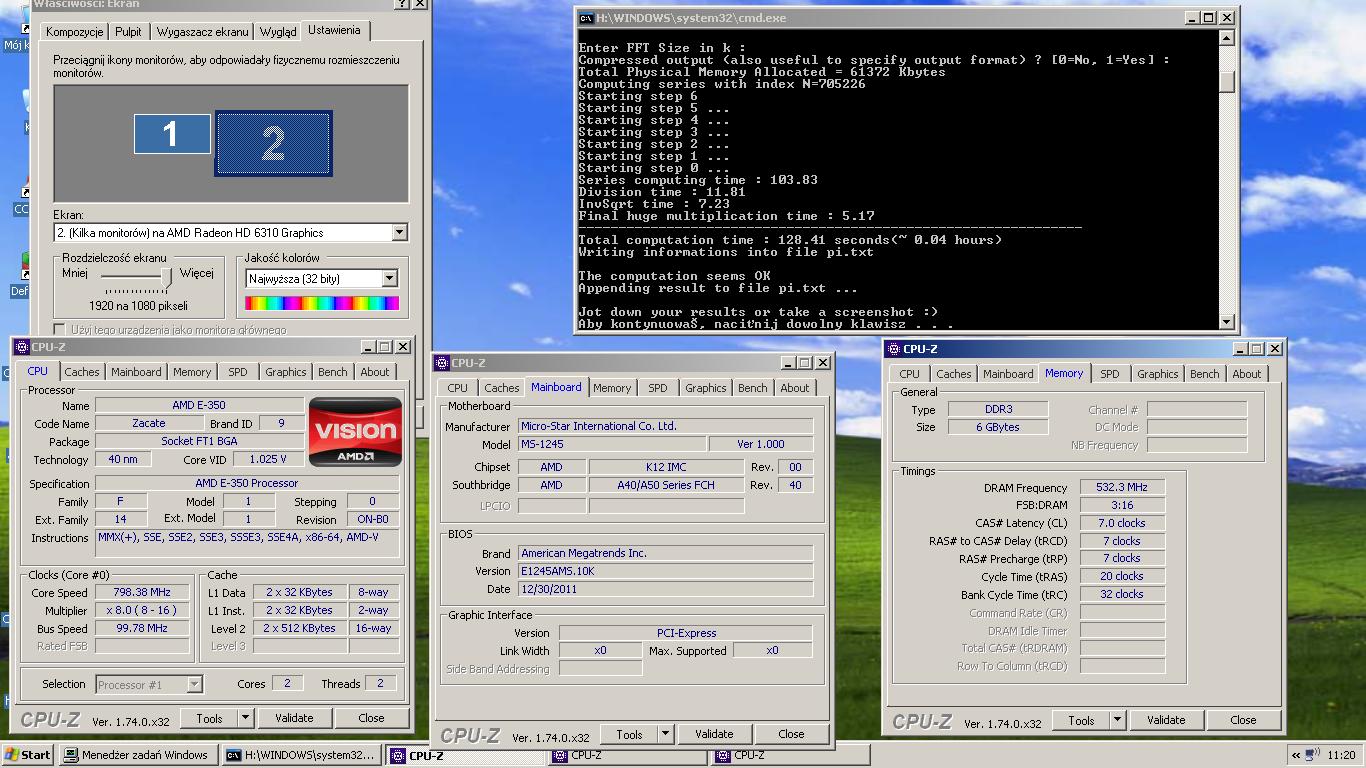Viewport: 1366px width, 768px height.
Task: Open Graphics tab in left CPU-Z window
Action: pyautogui.click(x=286, y=372)
